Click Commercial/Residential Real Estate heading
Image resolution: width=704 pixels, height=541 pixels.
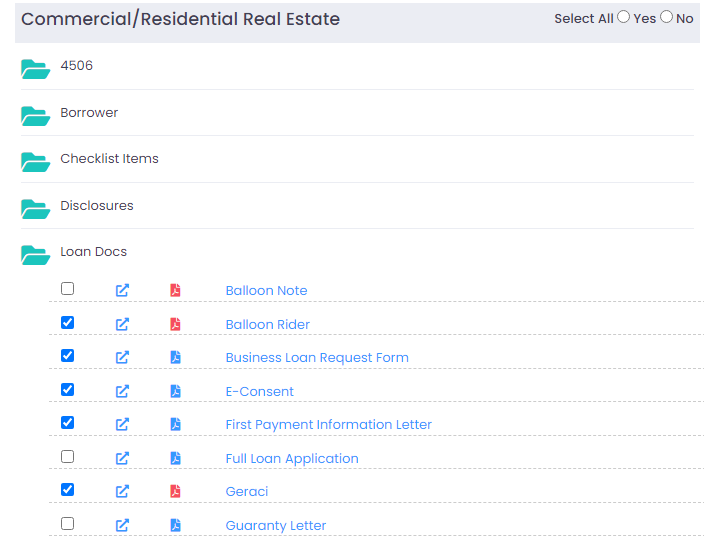point(180,19)
